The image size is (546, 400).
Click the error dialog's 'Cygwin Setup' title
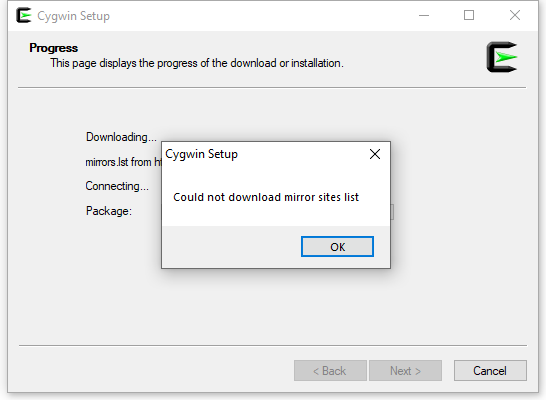201,154
